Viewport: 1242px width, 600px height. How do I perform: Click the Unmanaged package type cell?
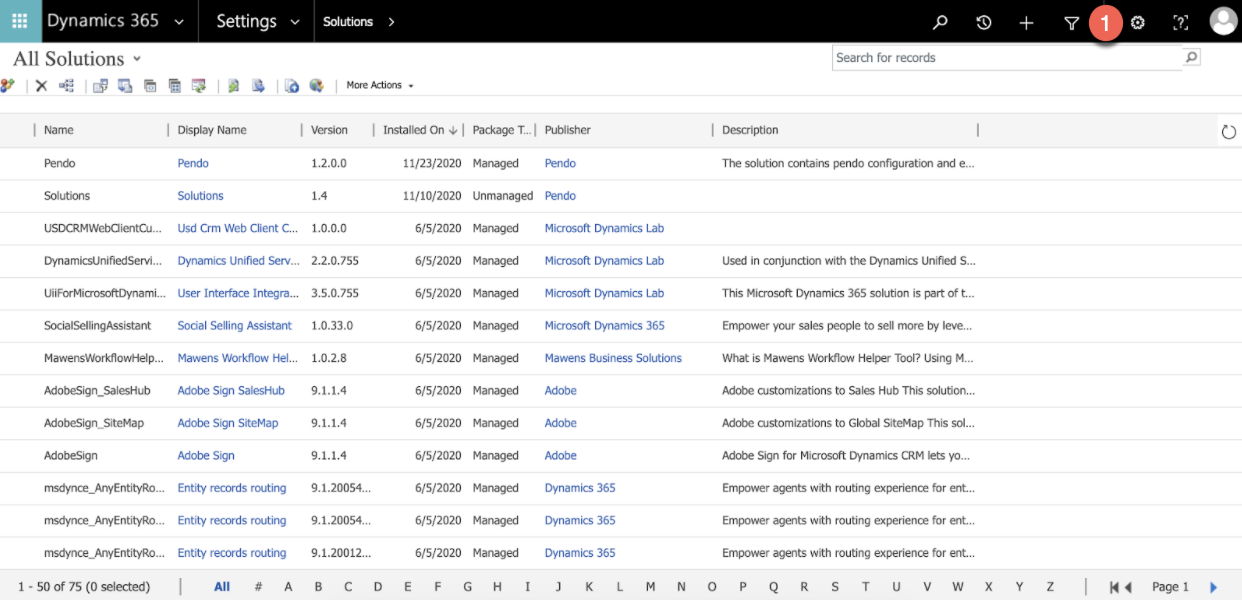[x=503, y=196]
